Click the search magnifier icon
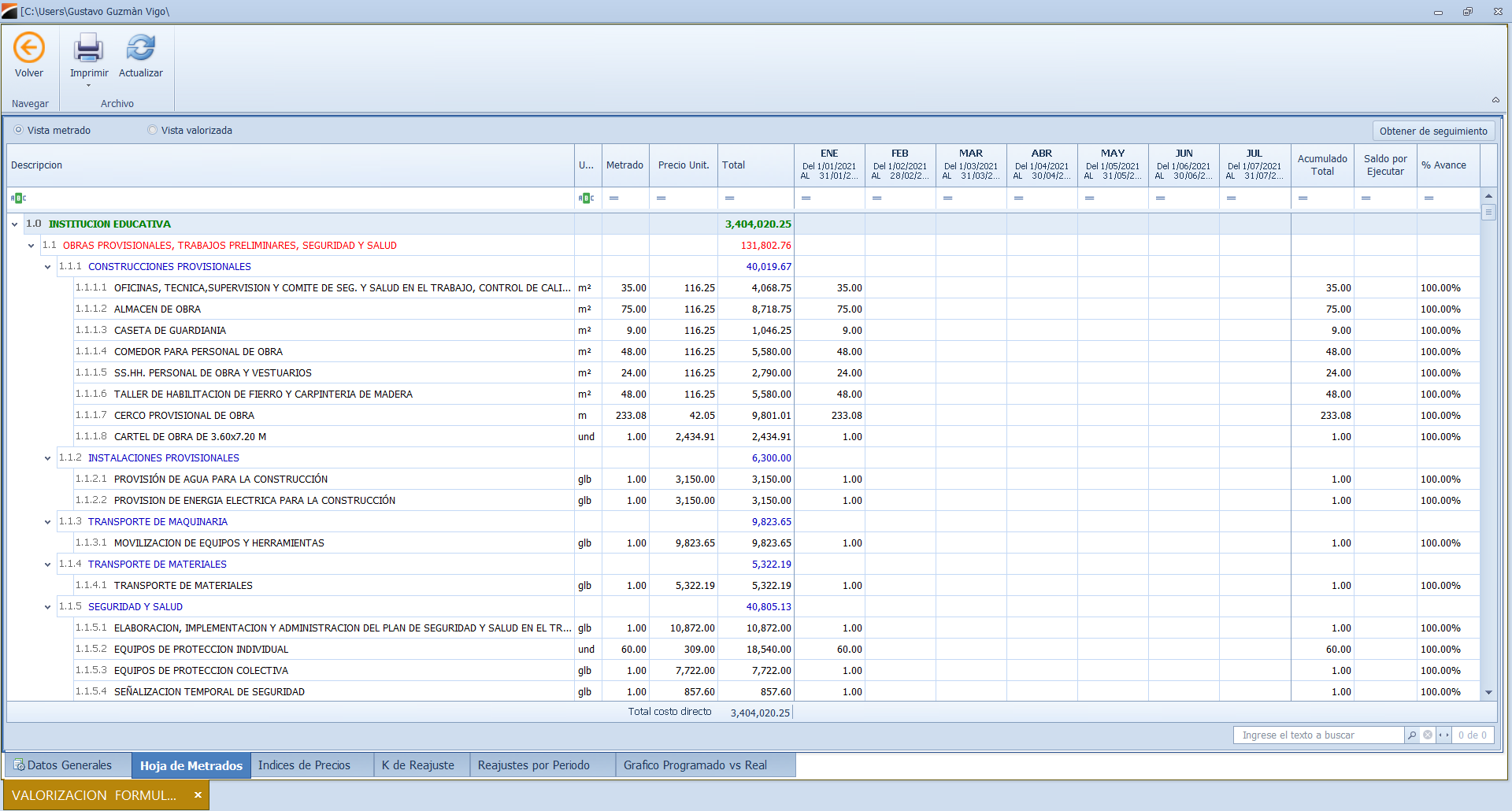1512x811 pixels. coord(1412,735)
